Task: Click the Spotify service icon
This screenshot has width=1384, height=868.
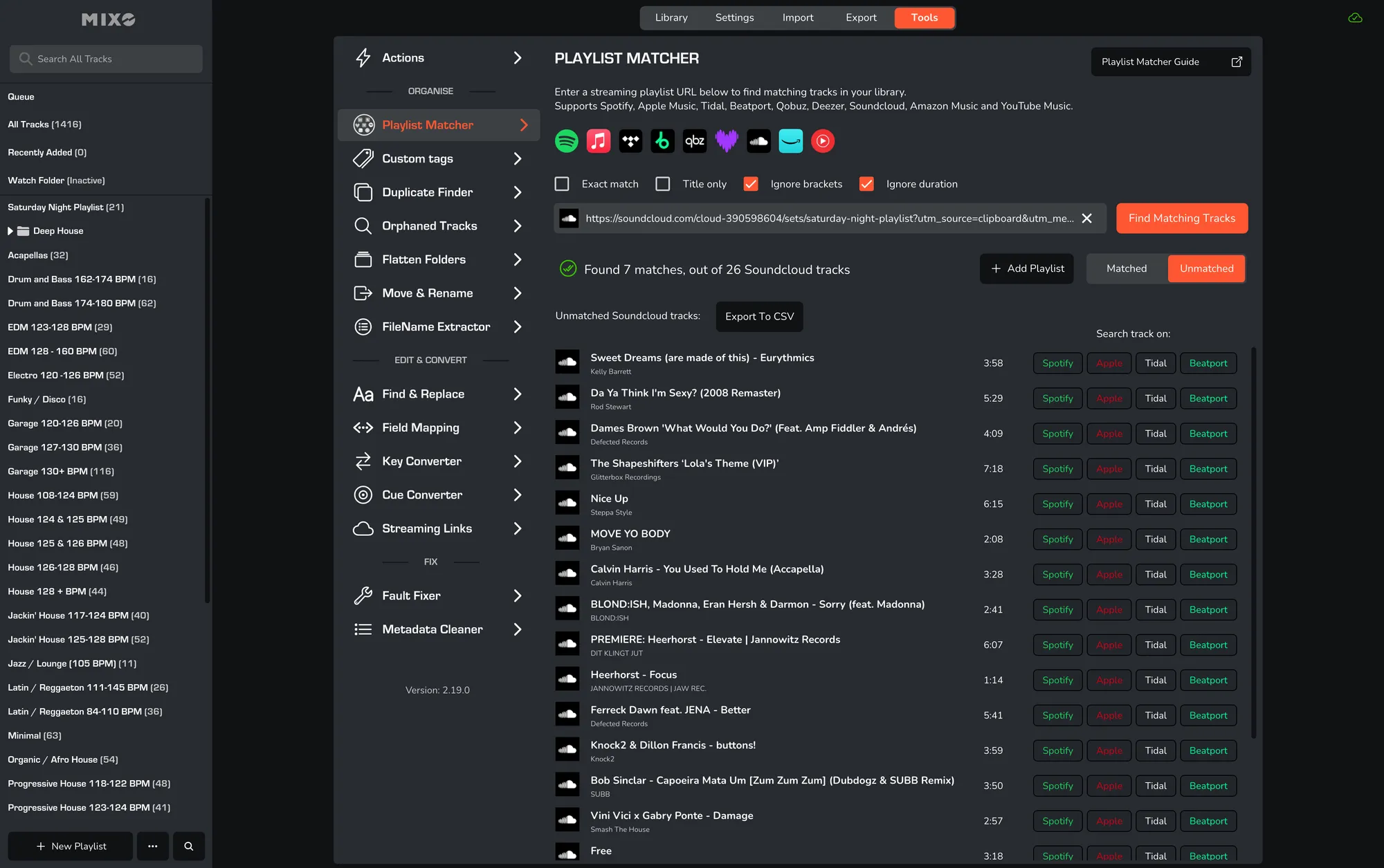Action: (567, 141)
